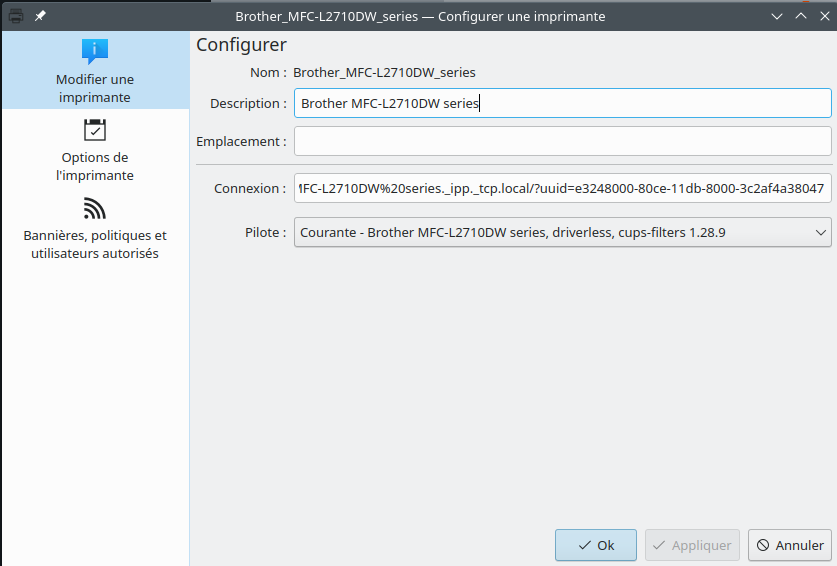Toggle the pin window icon in title bar

(40, 16)
